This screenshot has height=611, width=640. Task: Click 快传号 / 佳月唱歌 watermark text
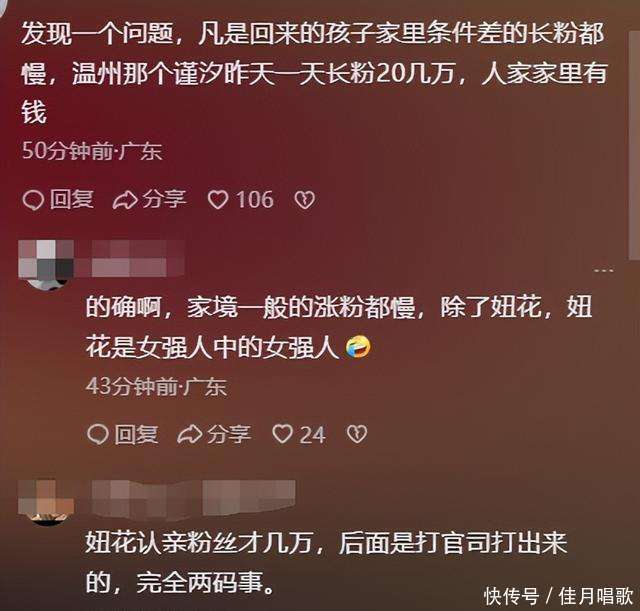pyautogui.click(x=558, y=597)
